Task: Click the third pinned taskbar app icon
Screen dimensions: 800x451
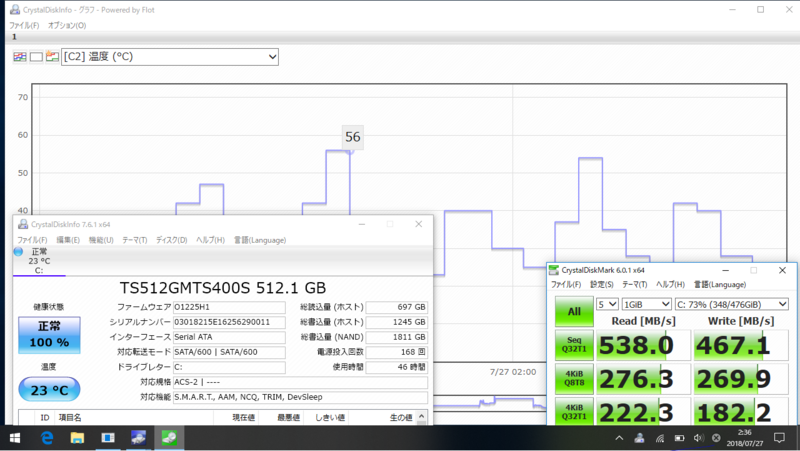Action: pyautogui.click(x=108, y=438)
